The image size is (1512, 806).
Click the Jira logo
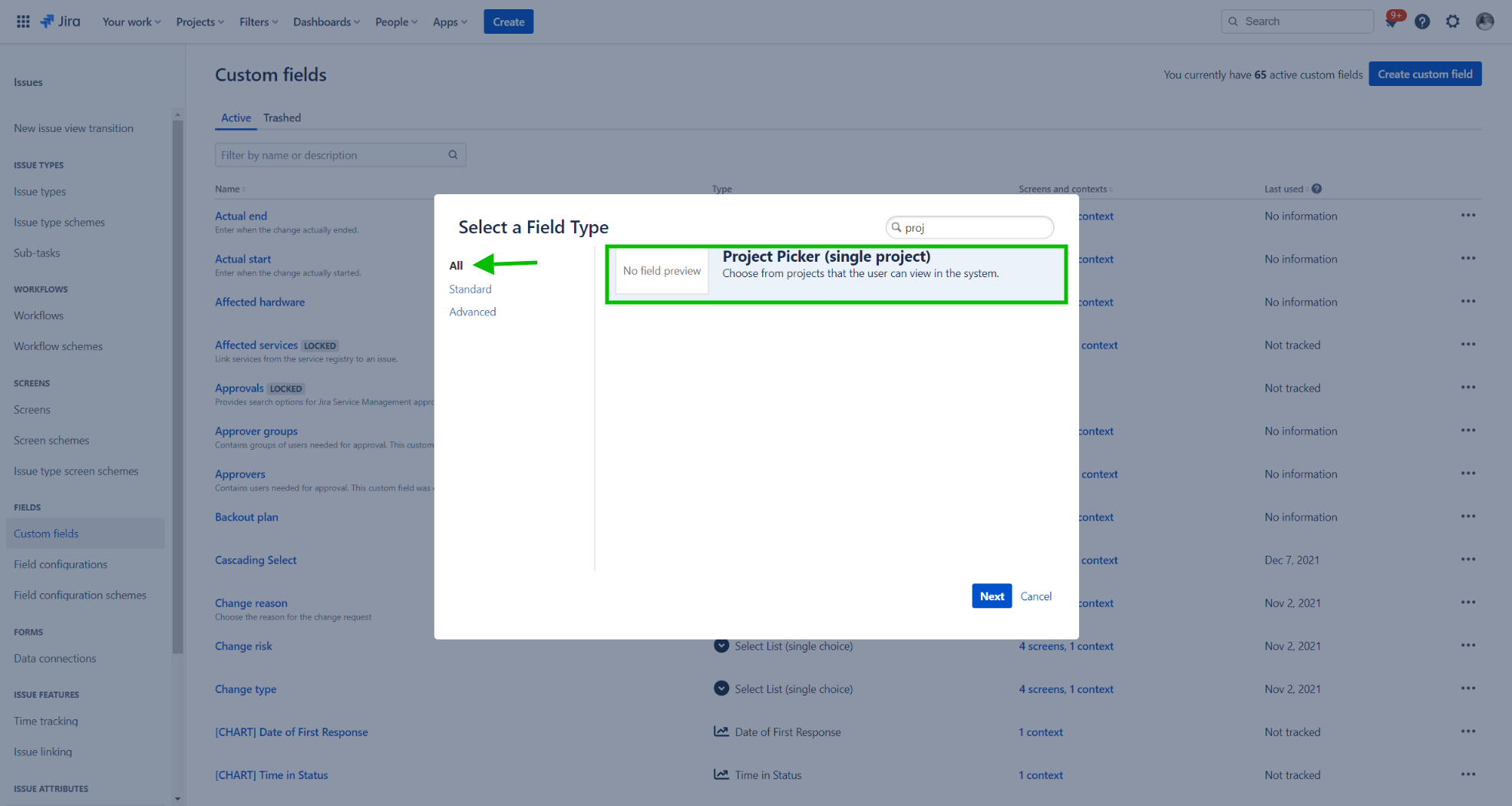[x=61, y=21]
